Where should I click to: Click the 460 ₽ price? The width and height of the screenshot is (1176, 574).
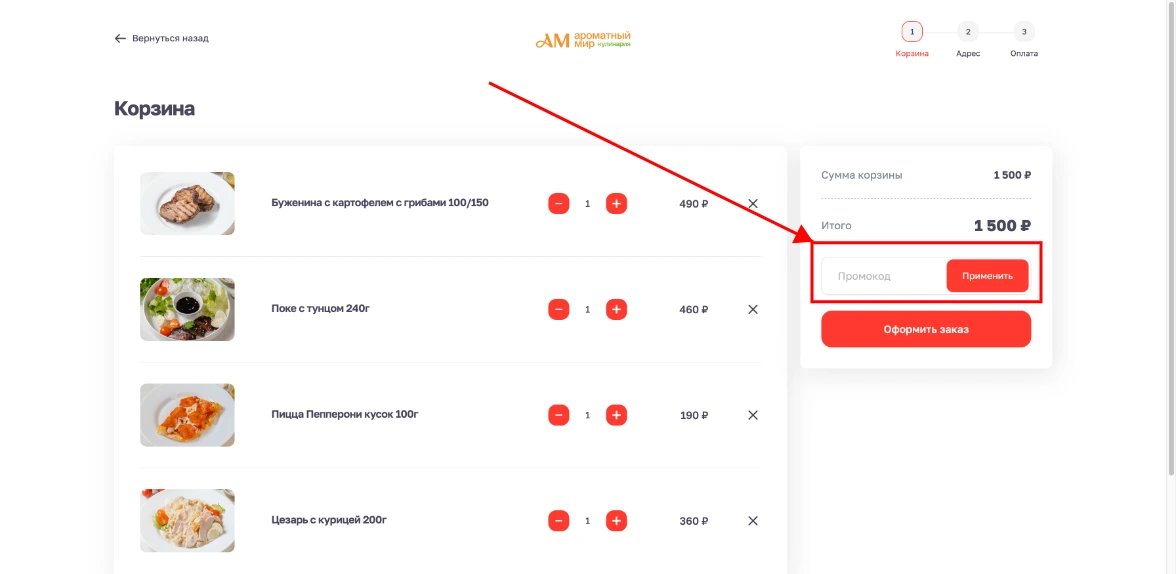tap(694, 310)
